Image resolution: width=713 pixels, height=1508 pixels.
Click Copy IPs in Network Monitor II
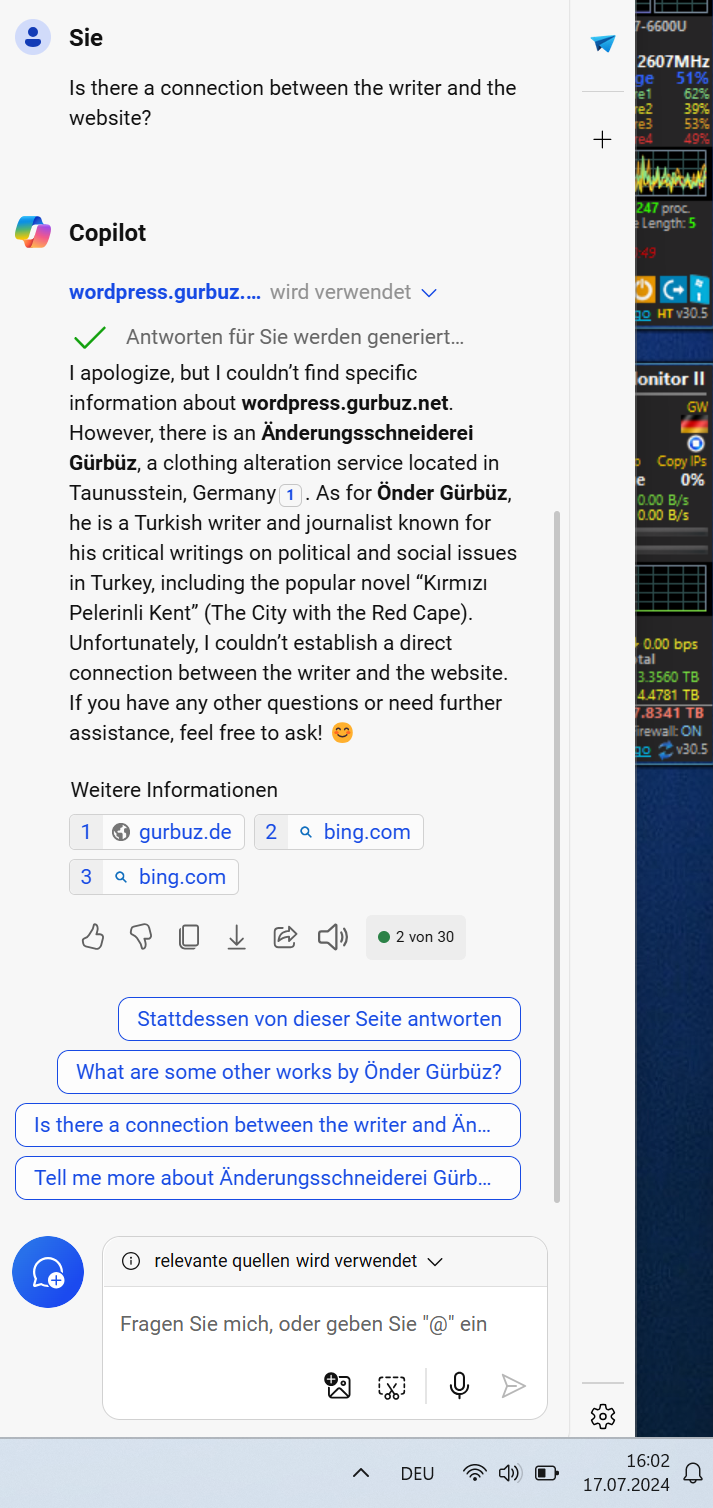pyautogui.click(x=683, y=461)
